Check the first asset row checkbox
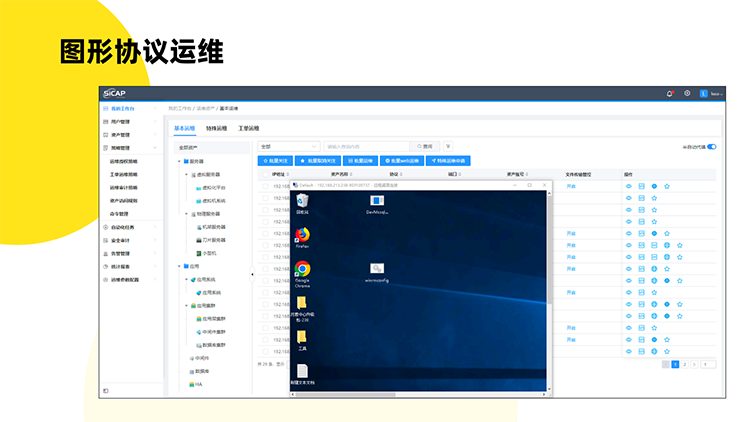The height and width of the screenshot is (422, 750). [x=265, y=186]
